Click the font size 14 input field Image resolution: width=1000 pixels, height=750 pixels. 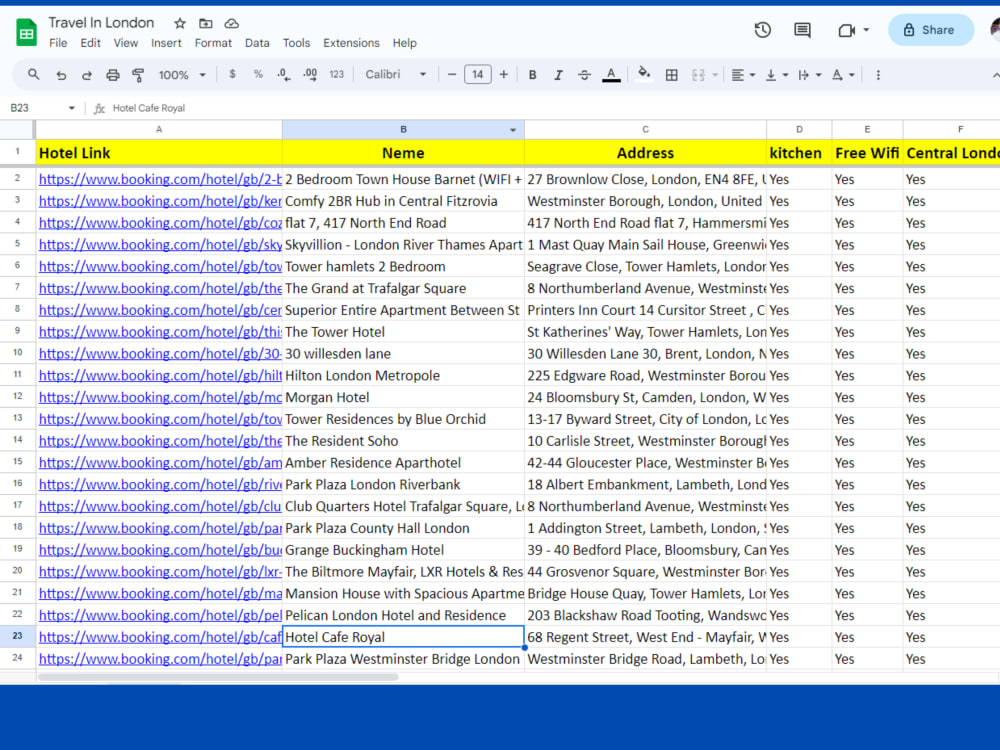coord(478,75)
